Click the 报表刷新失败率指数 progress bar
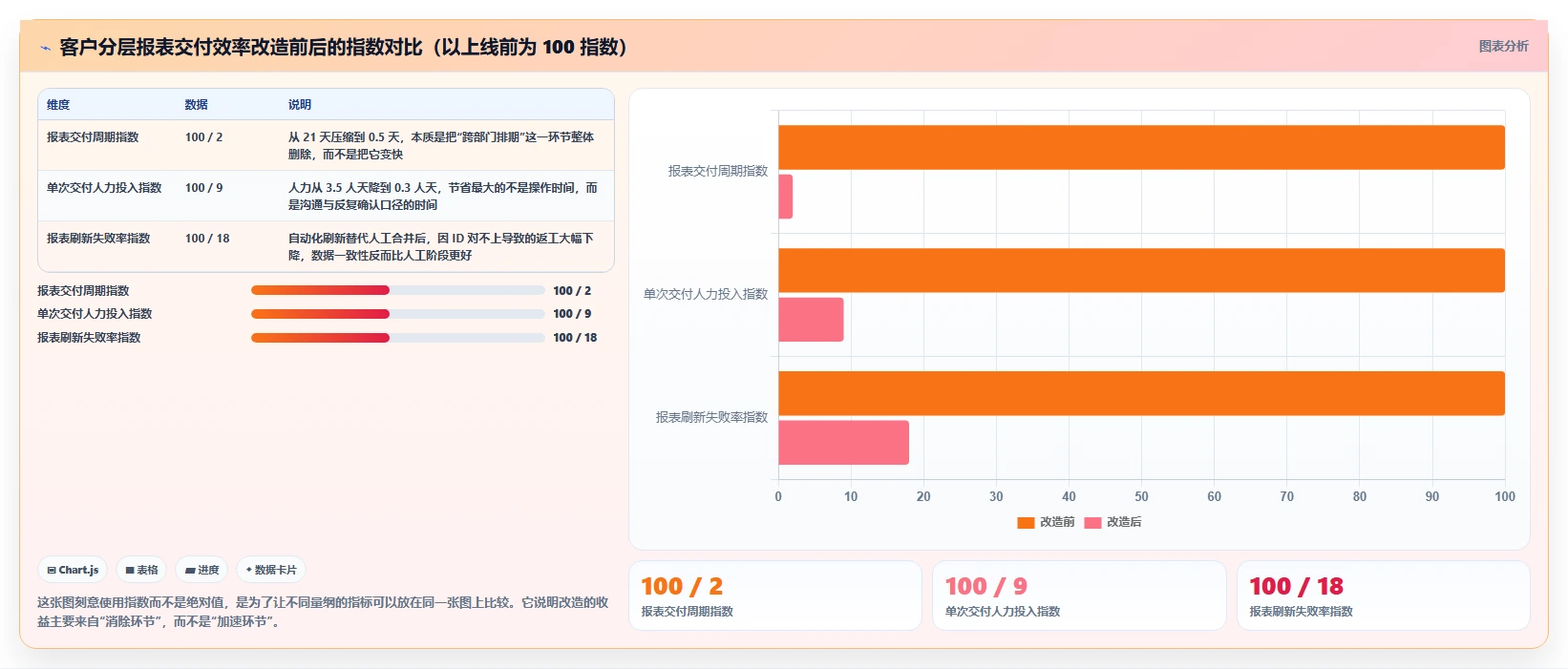Screen dimensions: 1568x669 coord(397,337)
